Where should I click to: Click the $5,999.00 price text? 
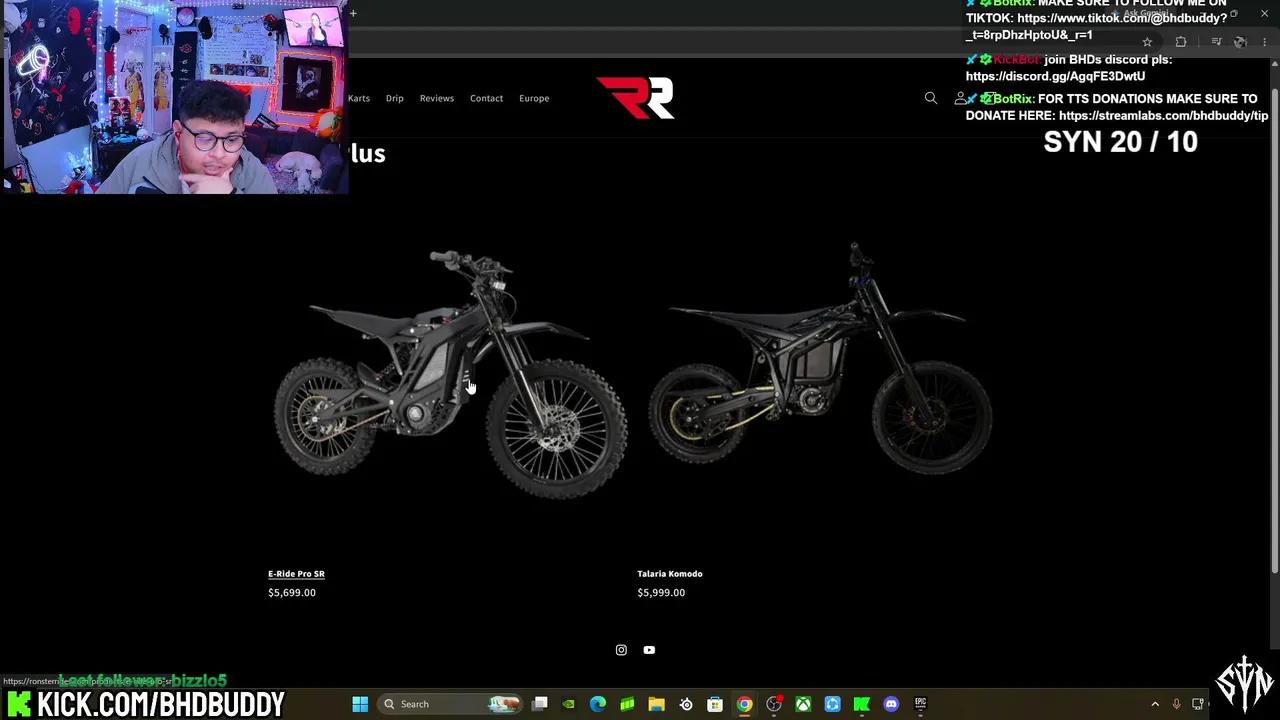point(661,593)
